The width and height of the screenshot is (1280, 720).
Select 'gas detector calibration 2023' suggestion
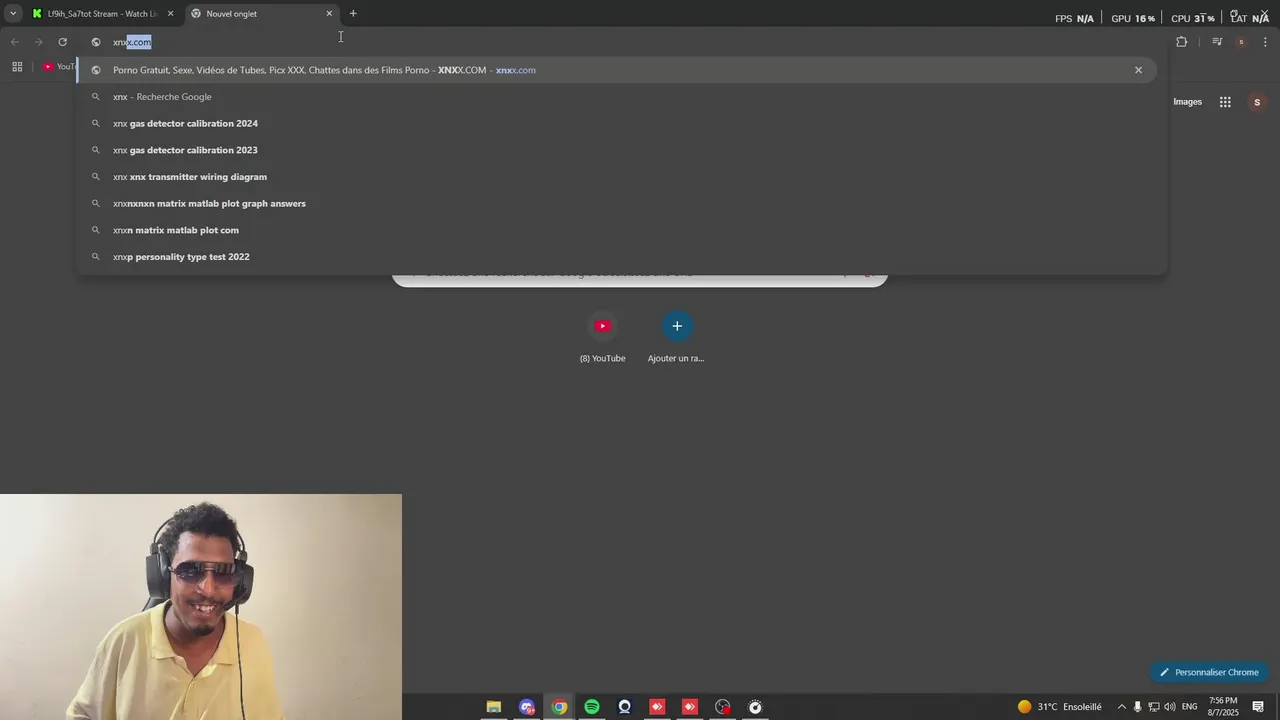tap(621, 150)
